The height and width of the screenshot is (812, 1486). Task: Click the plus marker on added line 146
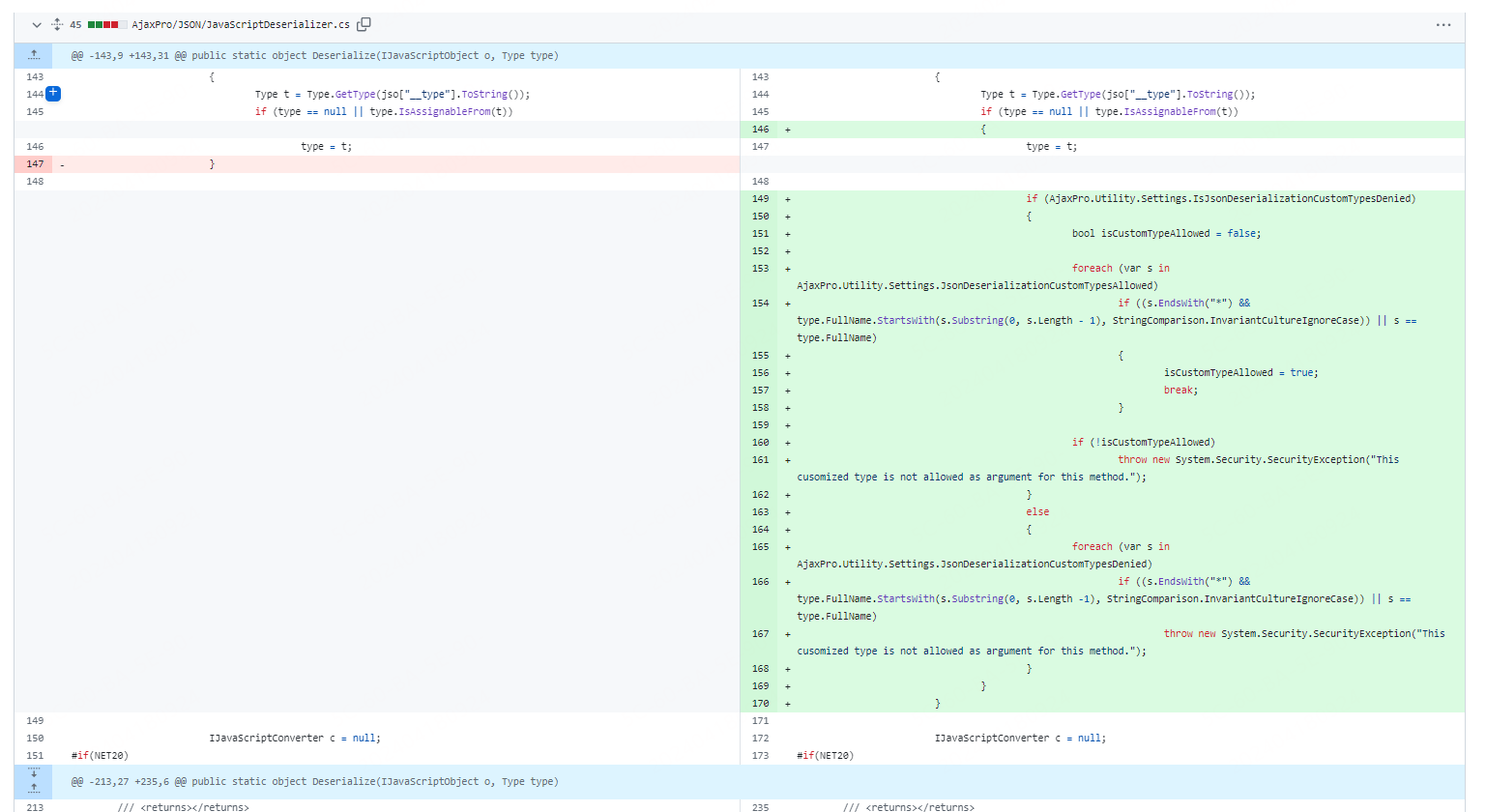(788, 130)
